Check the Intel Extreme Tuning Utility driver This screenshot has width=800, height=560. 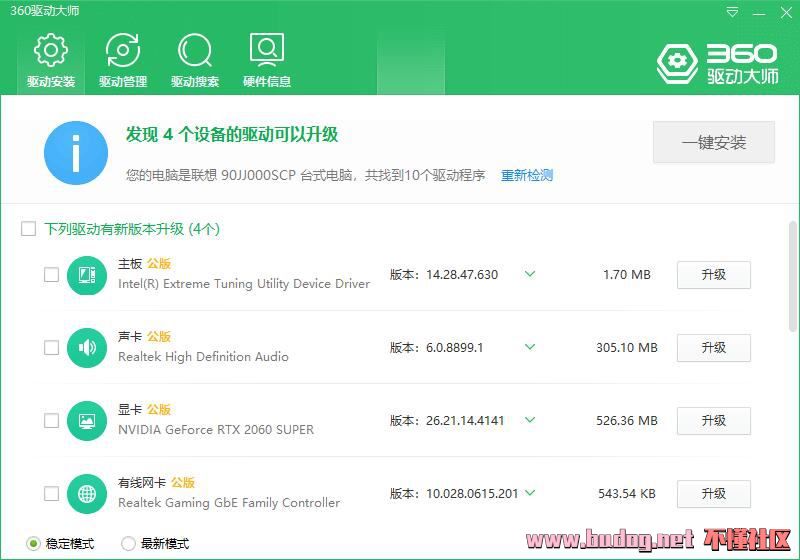click(x=52, y=275)
